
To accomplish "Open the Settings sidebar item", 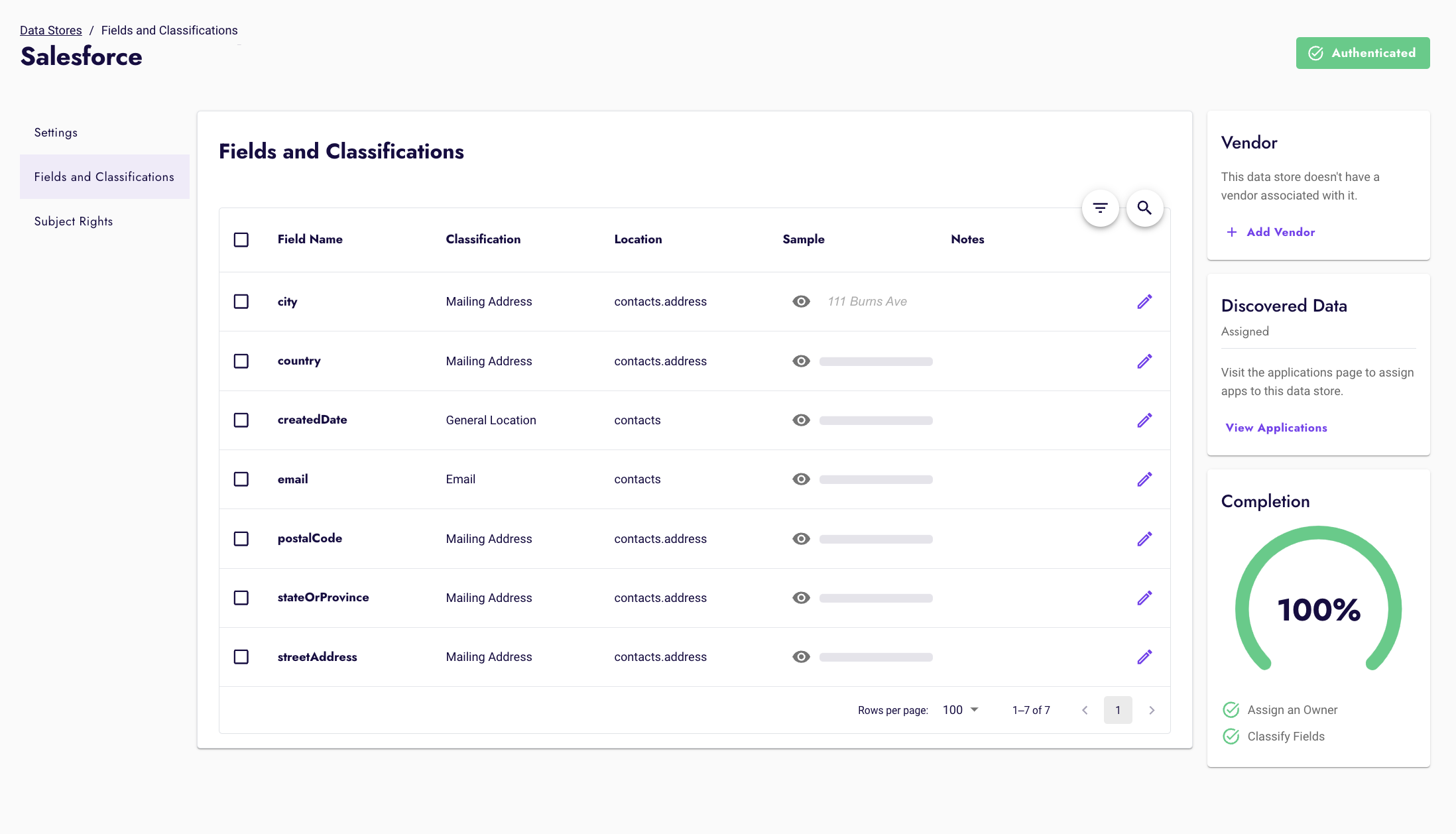I will click(x=105, y=133).
